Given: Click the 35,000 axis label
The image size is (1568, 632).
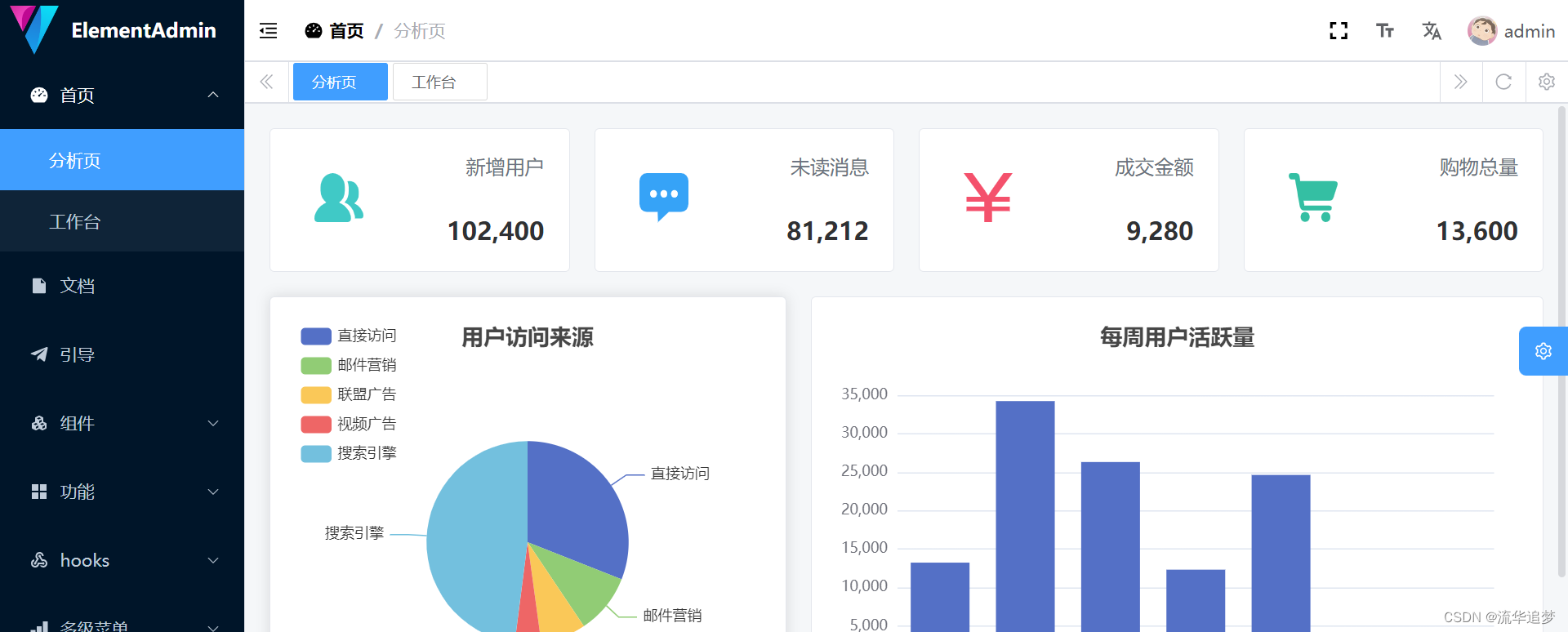Looking at the screenshot, I should pos(864,394).
